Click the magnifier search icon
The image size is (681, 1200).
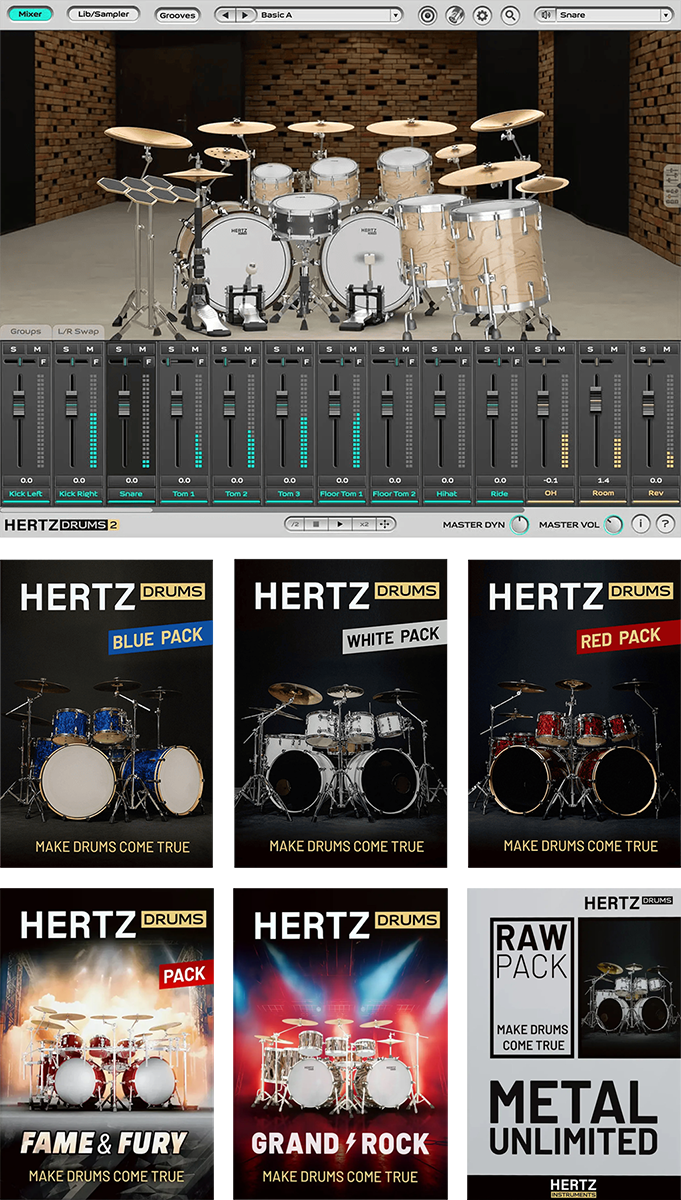[x=510, y=15]
